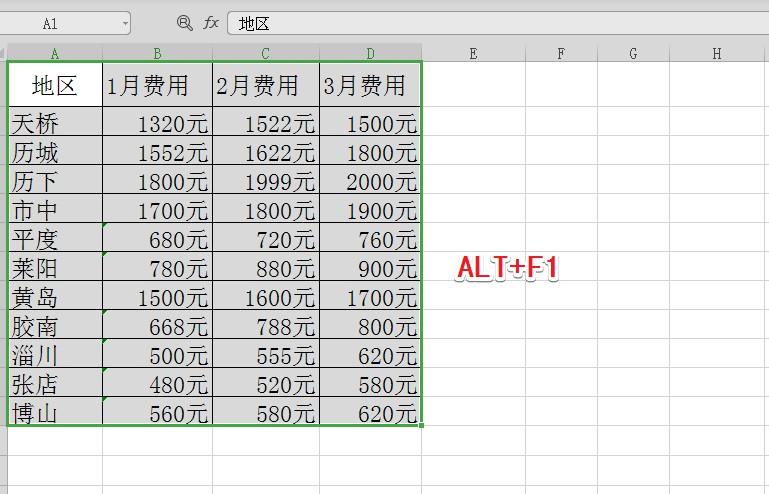Open the insert function fx button
This screenshot has width=769, height=494.
(x=211, y=23)
